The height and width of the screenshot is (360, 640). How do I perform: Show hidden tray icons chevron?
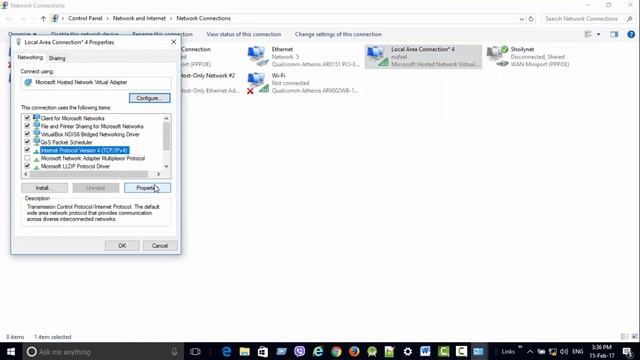click(x=530, y=351)
